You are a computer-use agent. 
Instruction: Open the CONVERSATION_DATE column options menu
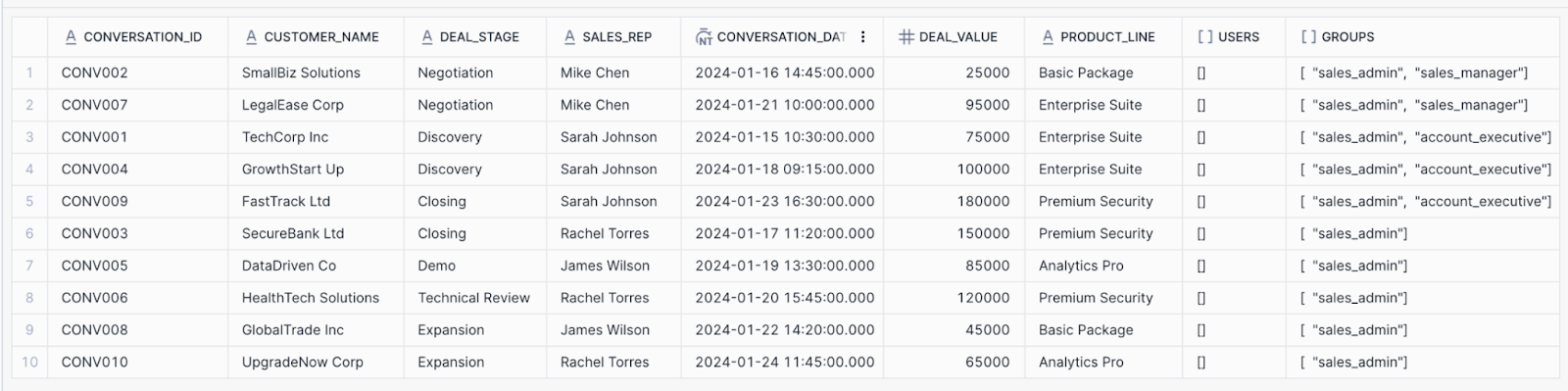862,37
